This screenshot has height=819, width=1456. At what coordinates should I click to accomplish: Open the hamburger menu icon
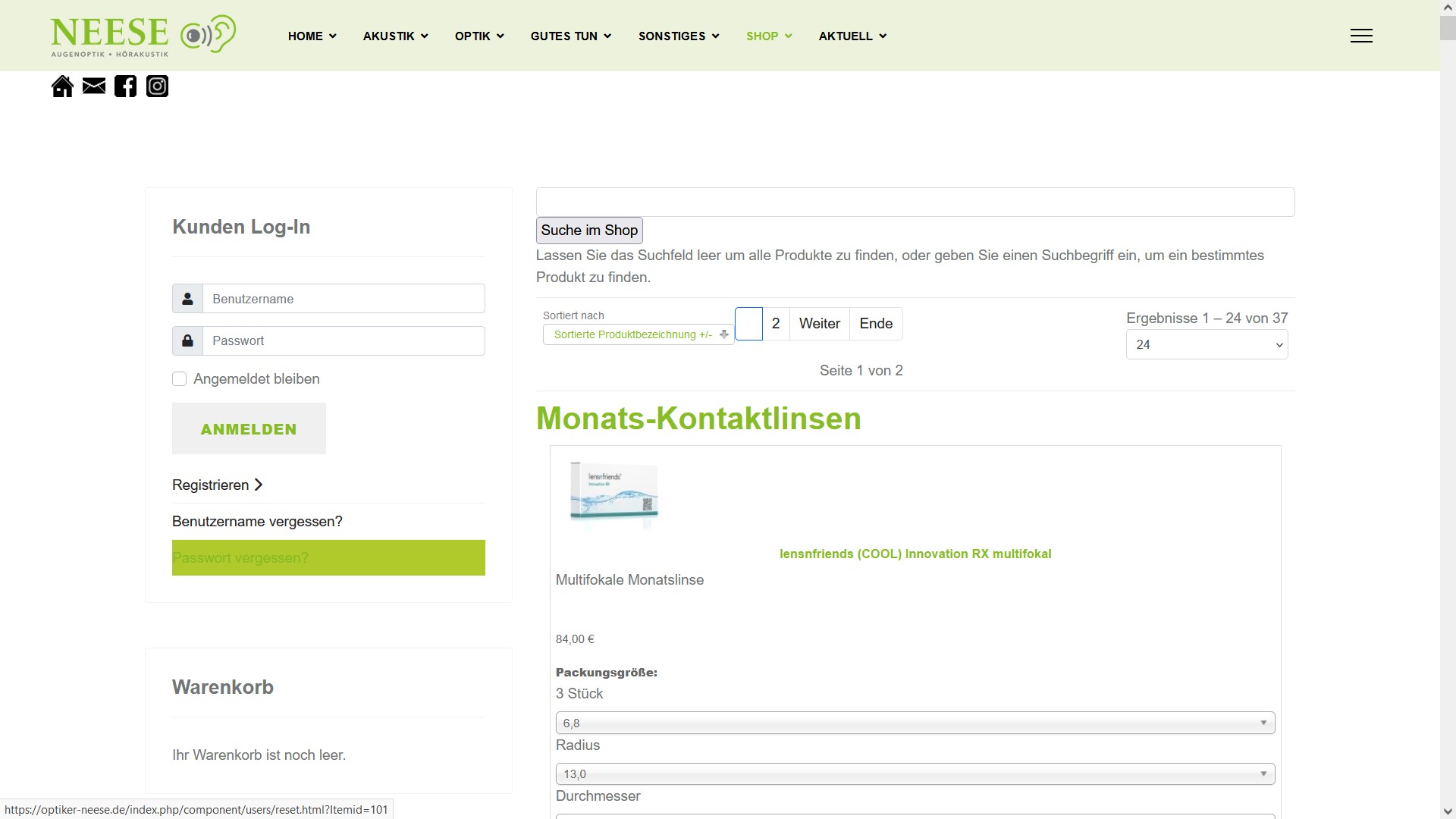pos(1361,36)
